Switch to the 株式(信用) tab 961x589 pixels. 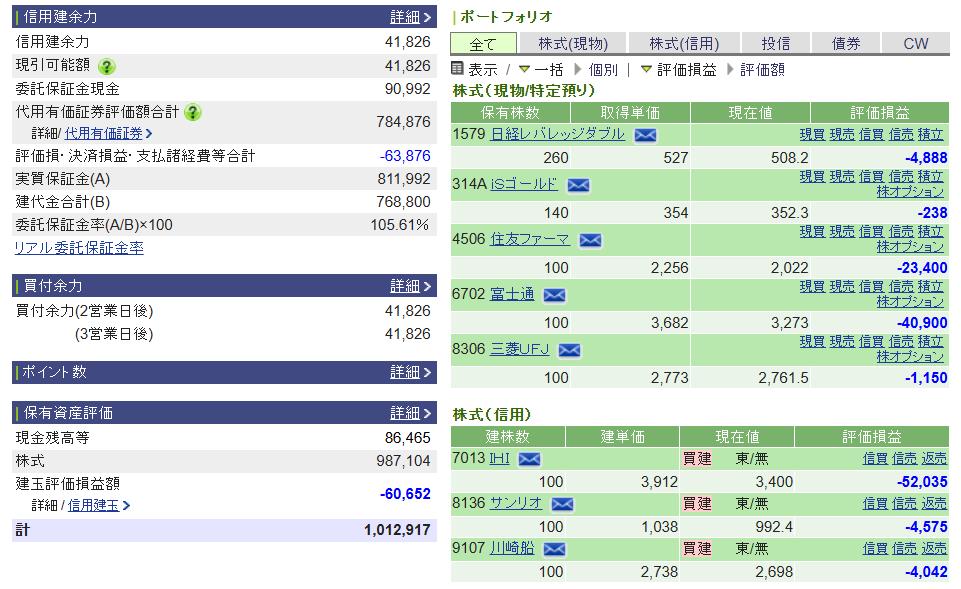tap(684, 43)
